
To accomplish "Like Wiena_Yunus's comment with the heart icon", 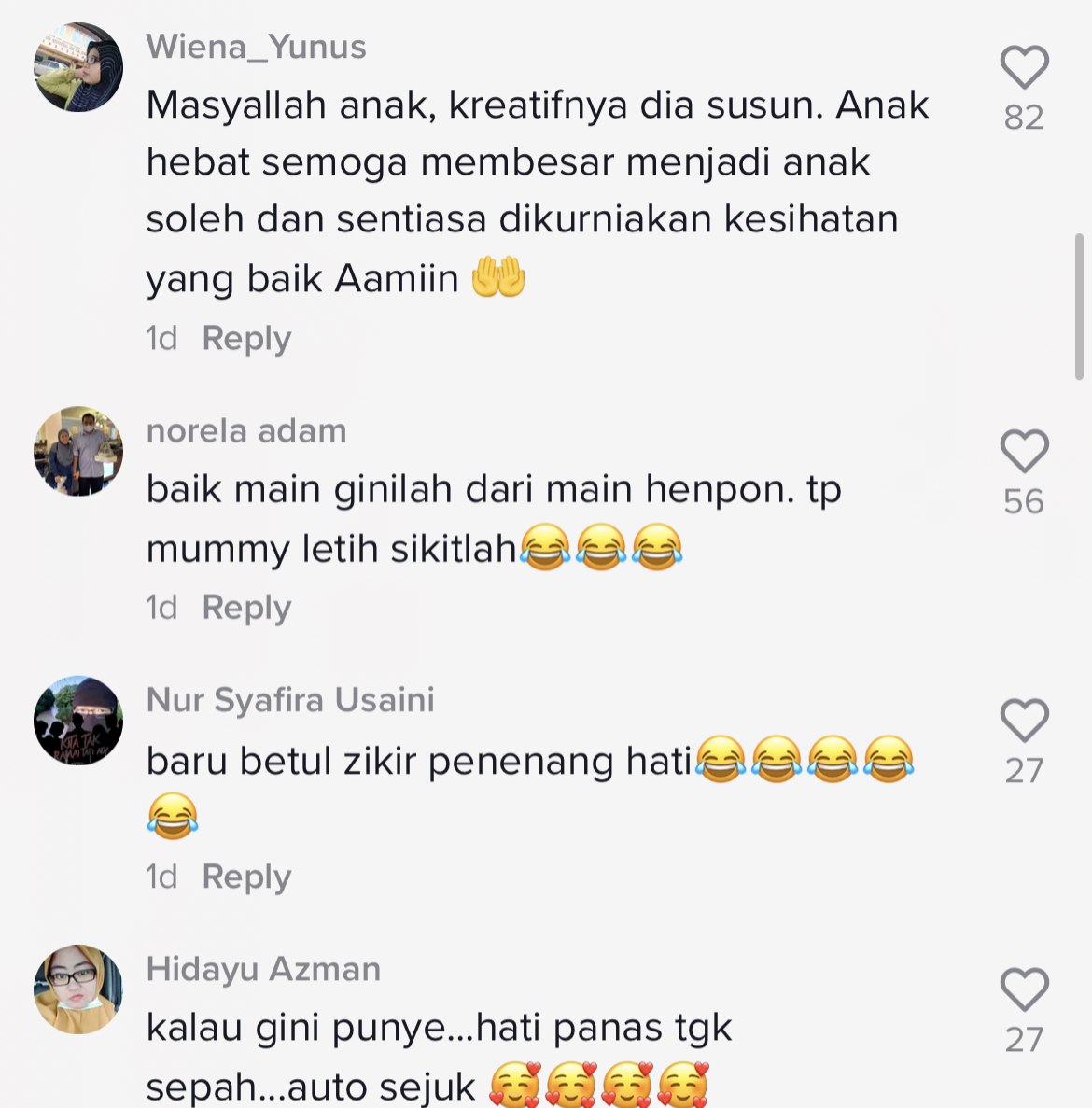I will tap(1024, 67).
